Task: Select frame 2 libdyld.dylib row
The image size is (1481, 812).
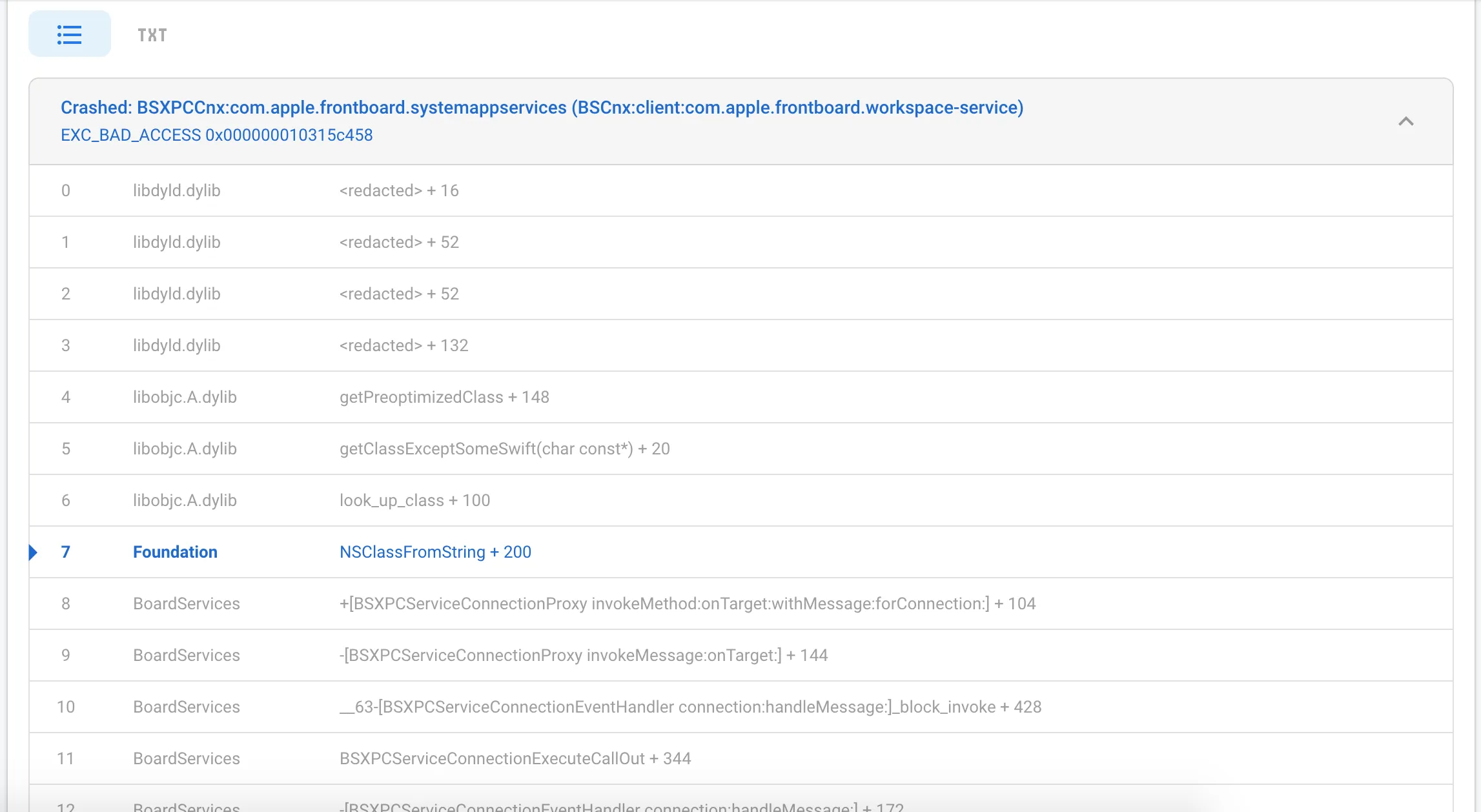Action: [x=176, y=294]
